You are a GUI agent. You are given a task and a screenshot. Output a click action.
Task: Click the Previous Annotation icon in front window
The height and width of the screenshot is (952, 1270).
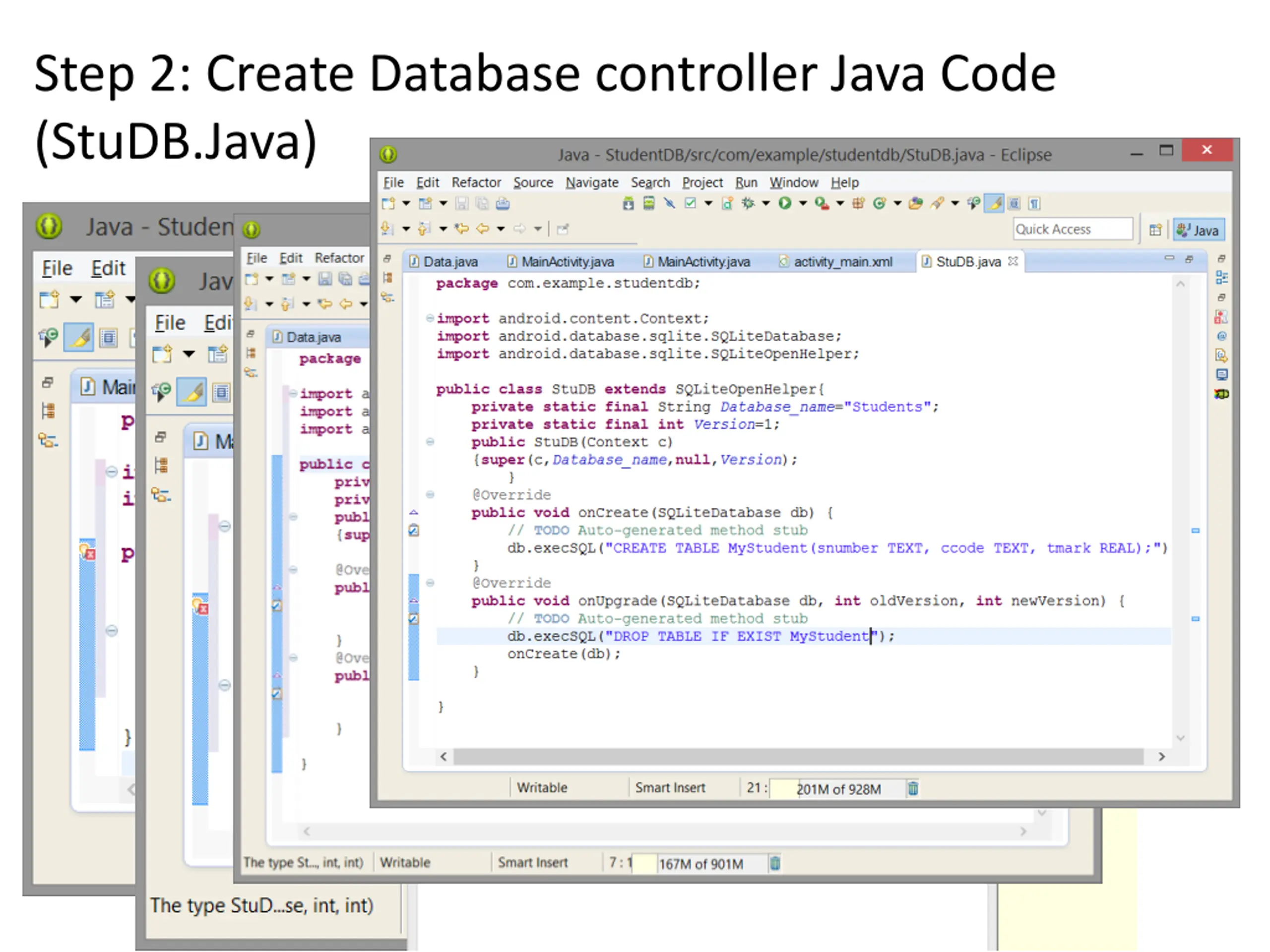click(424, 229)
